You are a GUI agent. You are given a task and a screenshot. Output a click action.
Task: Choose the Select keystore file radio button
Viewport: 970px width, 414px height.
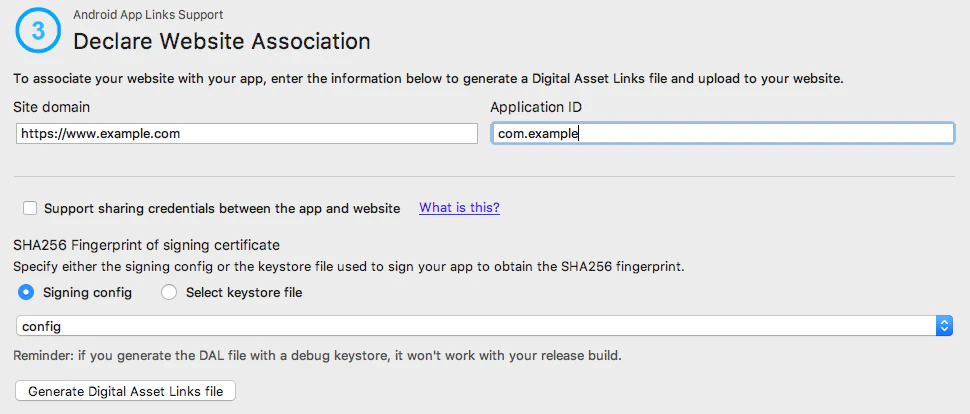point(169,292)
